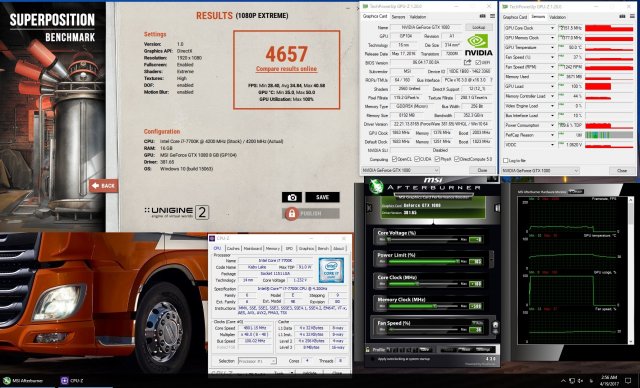This screenshot has width=640, height=388.
Task: Expand the GPU Core Clock sensor dropdown
Action: (x=552, y=28)
